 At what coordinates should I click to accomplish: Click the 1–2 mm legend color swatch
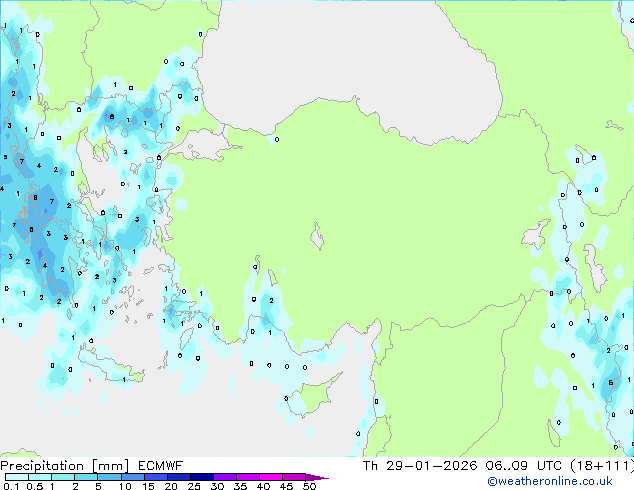point(63,477)
